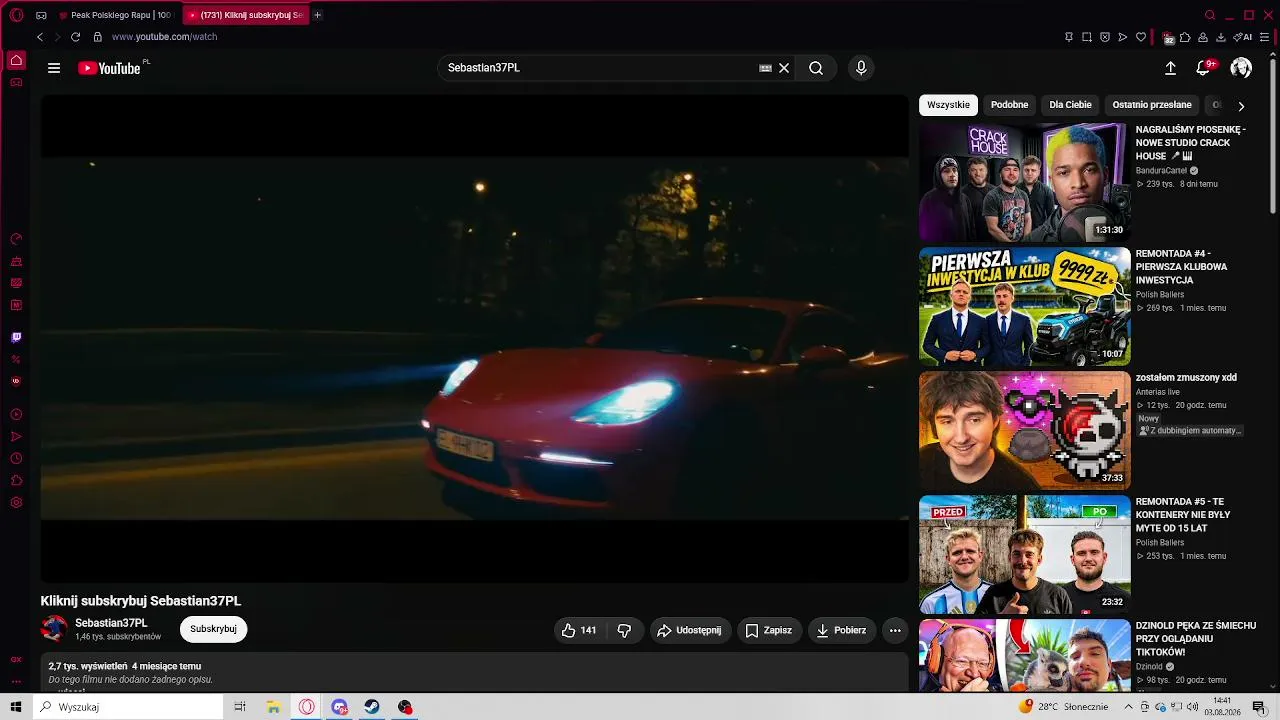Open YouTube notifications bell

tap(1204, 68)
